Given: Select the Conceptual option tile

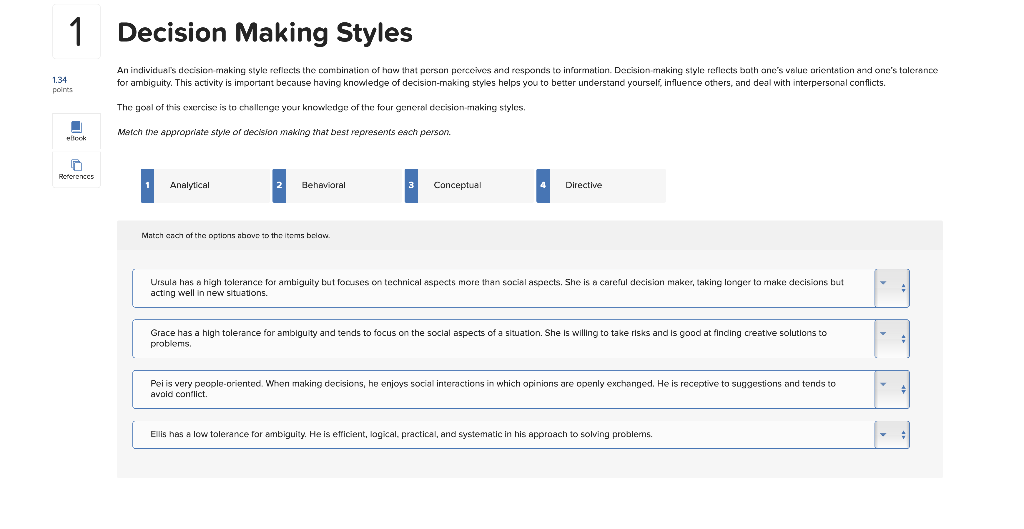Looking at the screenshot, I should tap(470, 185).
